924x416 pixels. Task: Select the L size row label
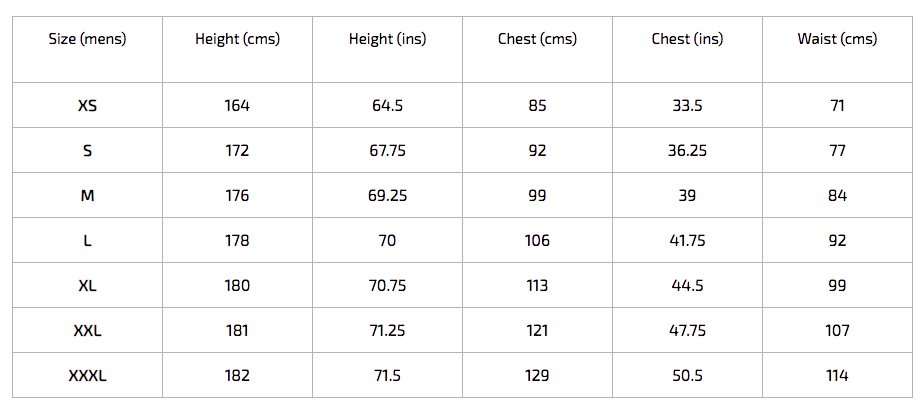coord(88,240)
